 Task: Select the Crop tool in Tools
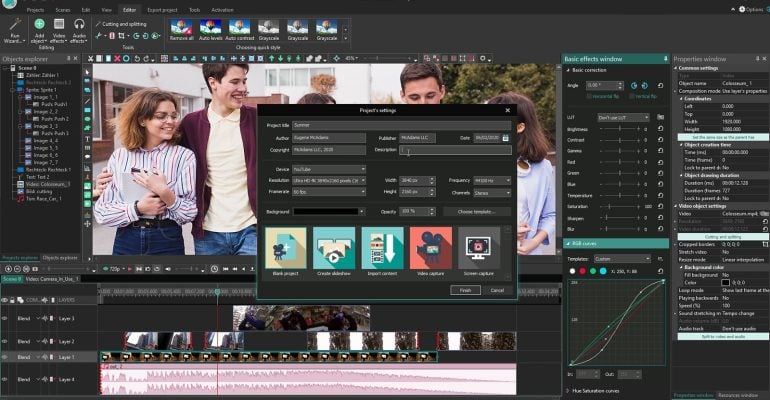tap(121, 36)
